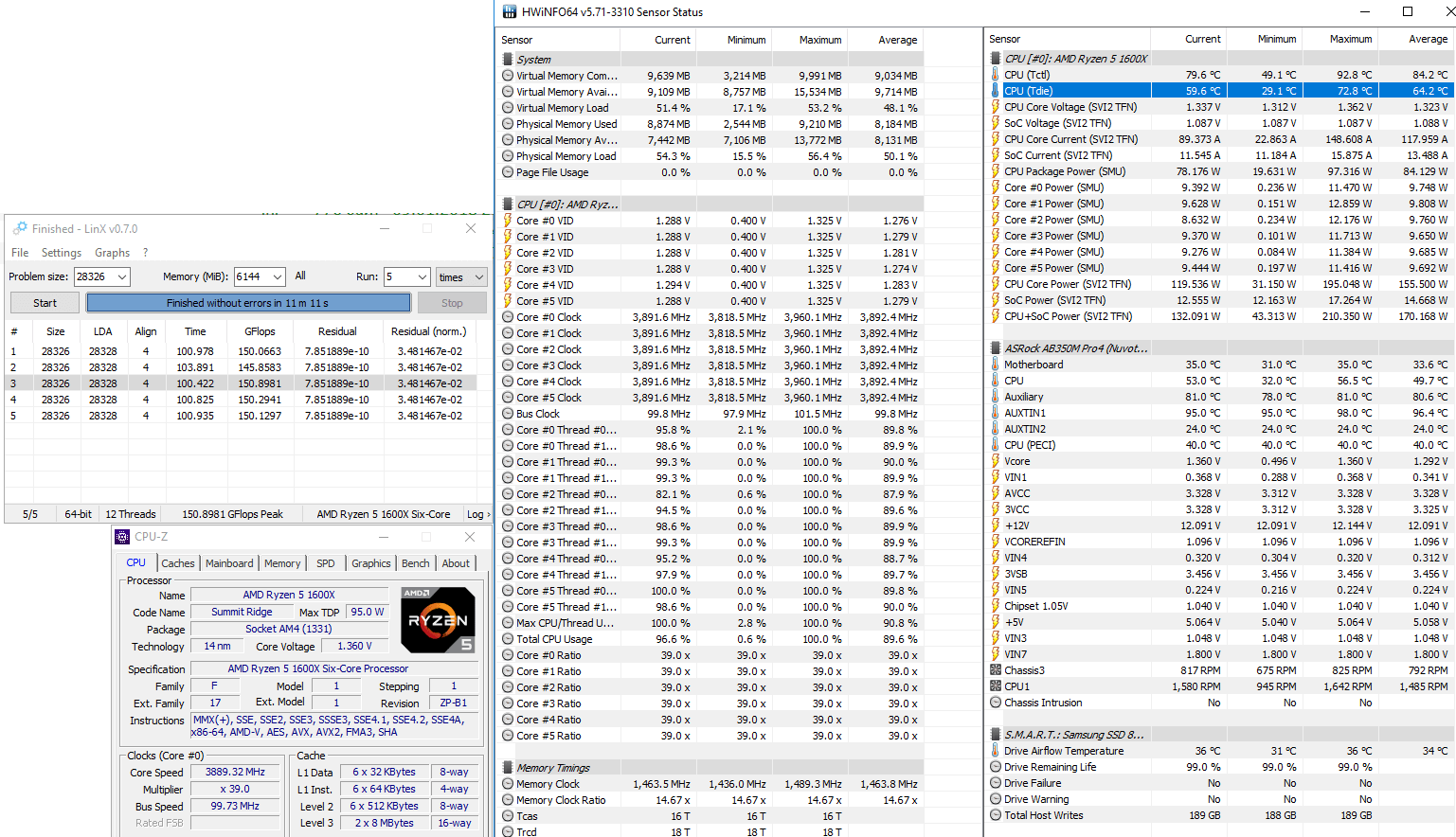Click the Residual (norm.) column header in LinX

(429, 331)
